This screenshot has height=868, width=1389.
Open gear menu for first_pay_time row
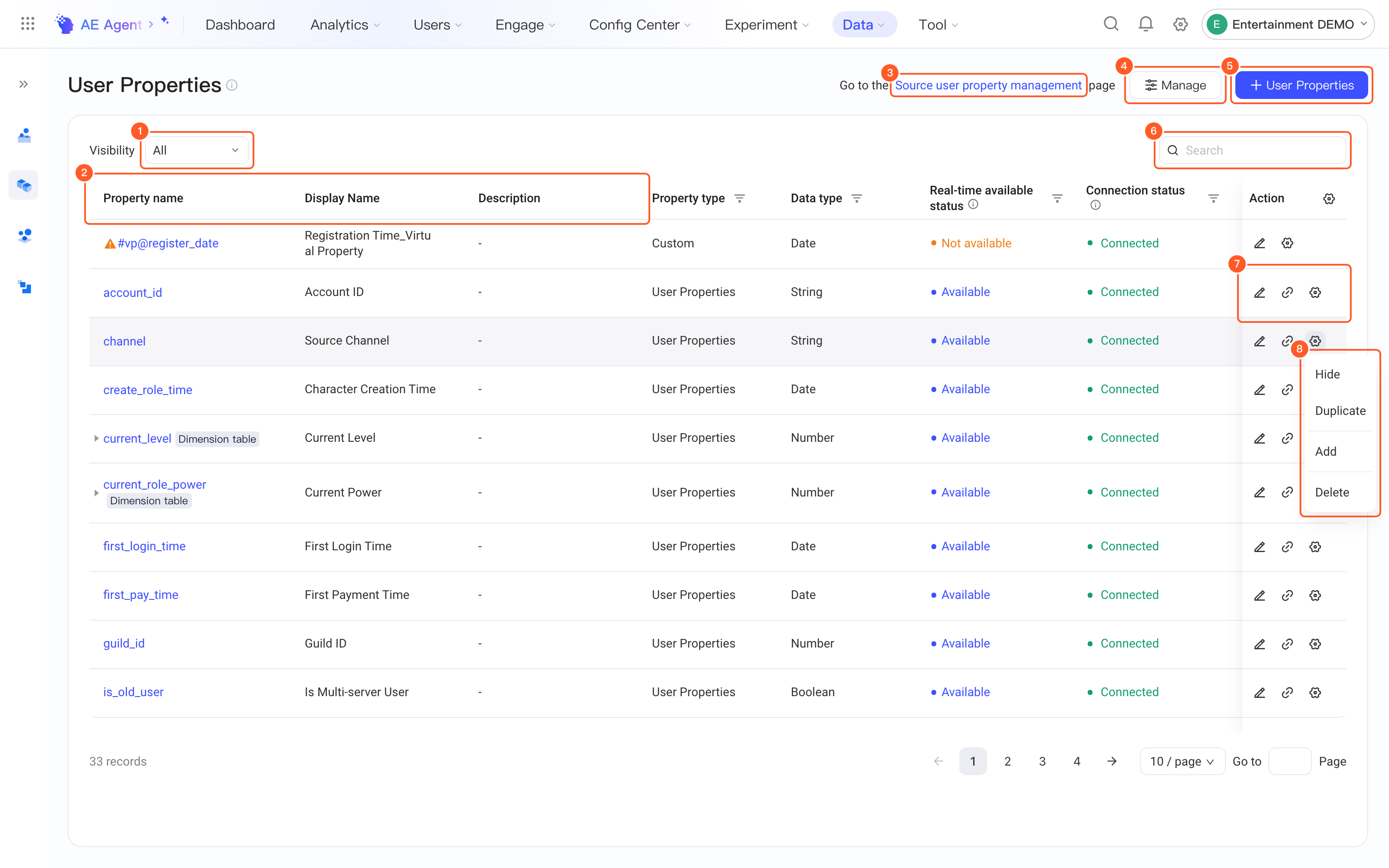[1315, 595]
